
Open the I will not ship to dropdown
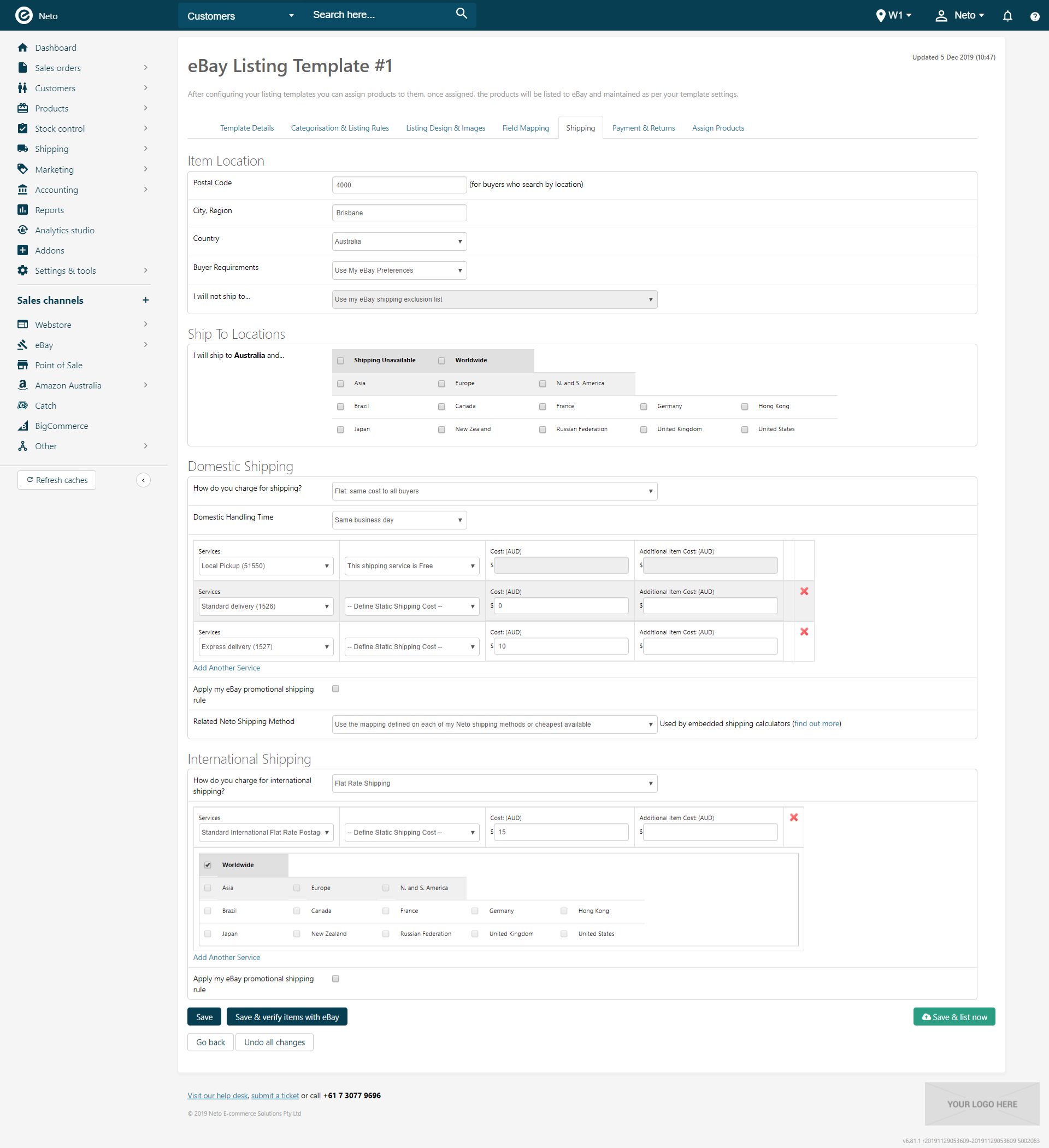(x=494, y=299)
